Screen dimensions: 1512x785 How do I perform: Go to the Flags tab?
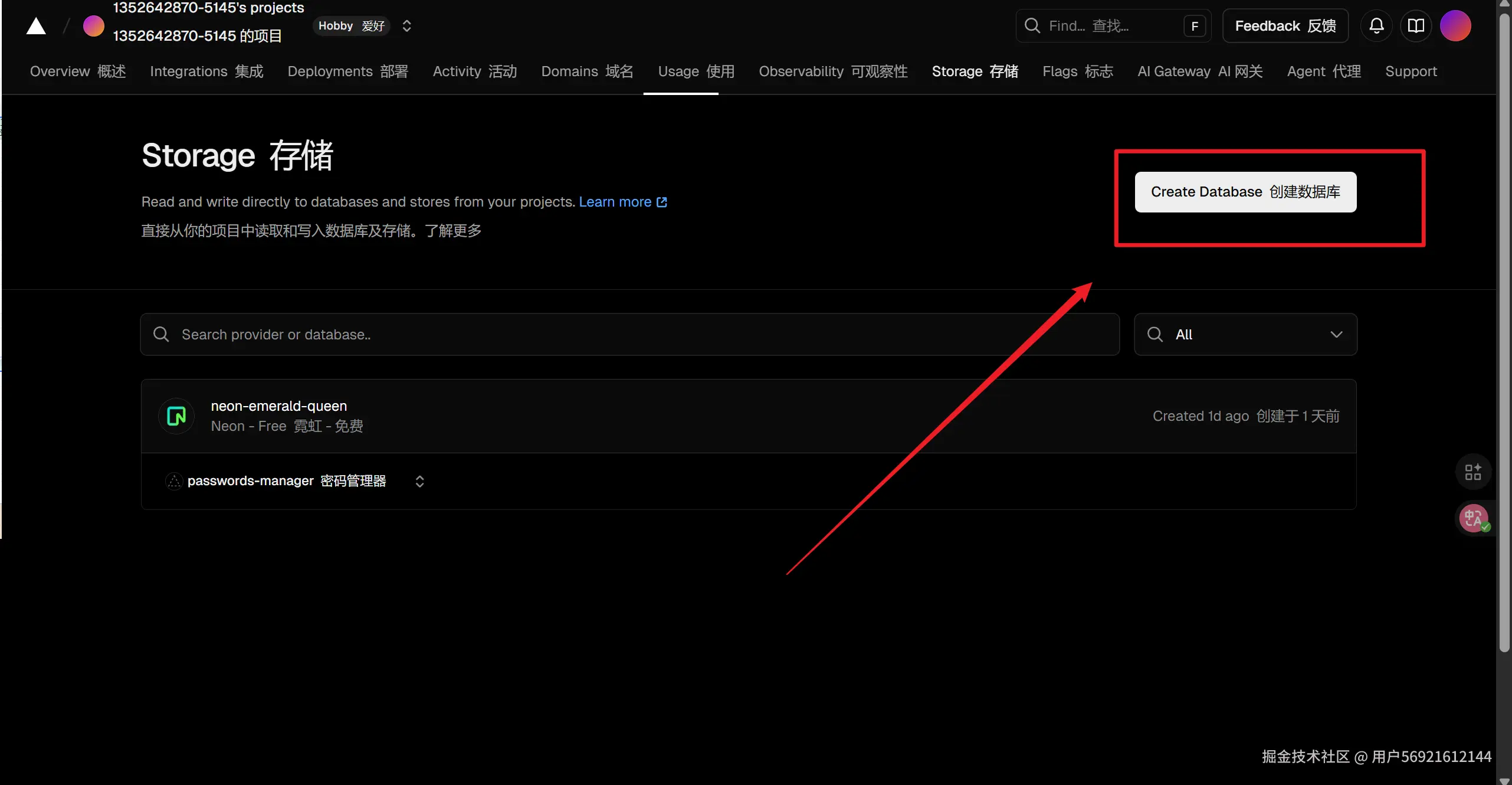pyautogui.click(x=1077, y=71)
